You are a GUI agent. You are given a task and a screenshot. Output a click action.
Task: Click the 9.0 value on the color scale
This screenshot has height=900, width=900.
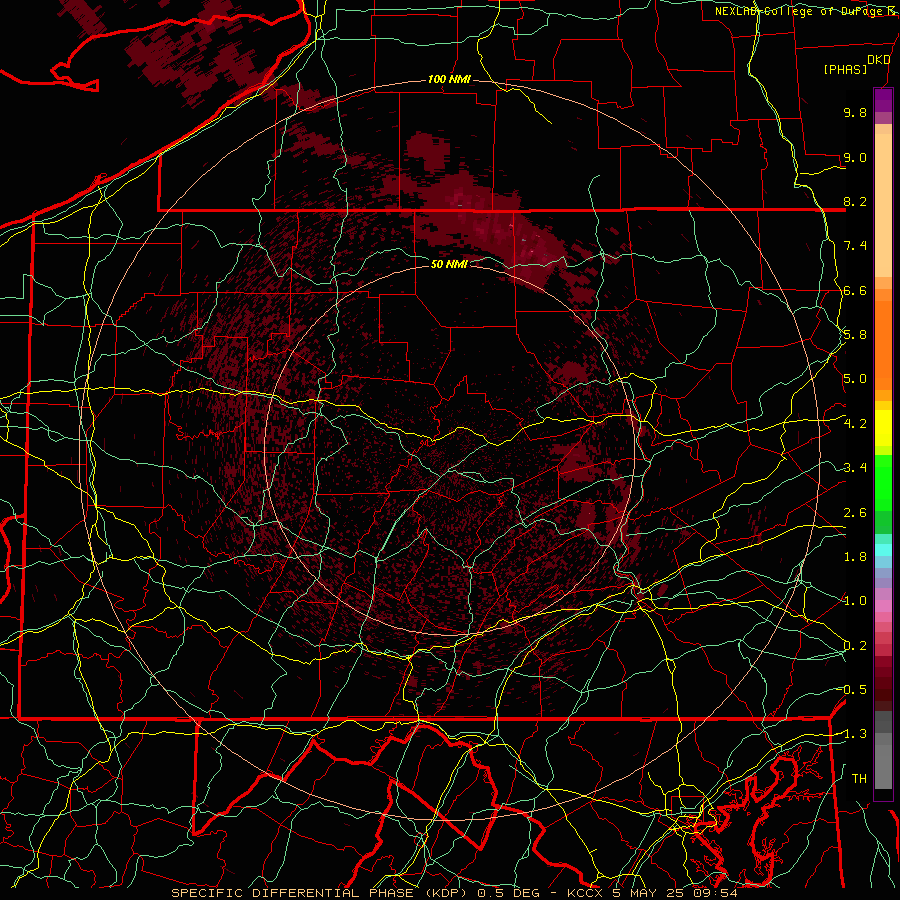(x=855, y=157)
